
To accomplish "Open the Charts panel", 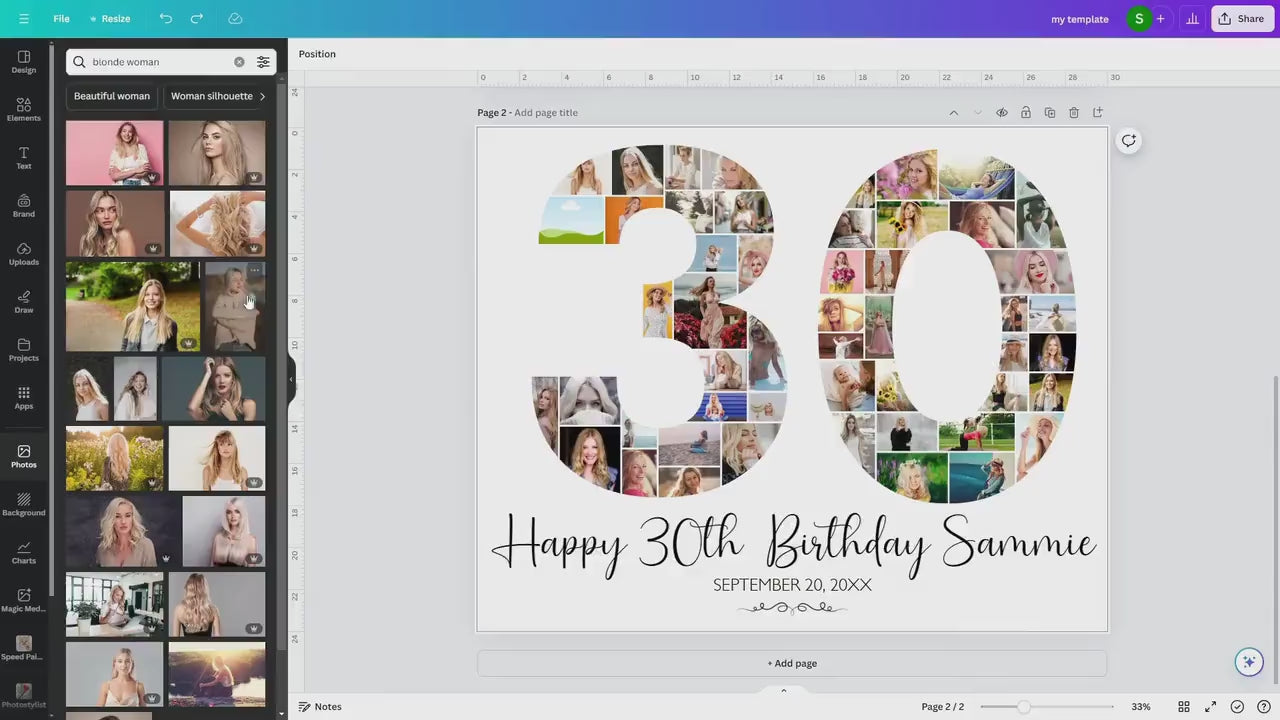I will point(23,552).
